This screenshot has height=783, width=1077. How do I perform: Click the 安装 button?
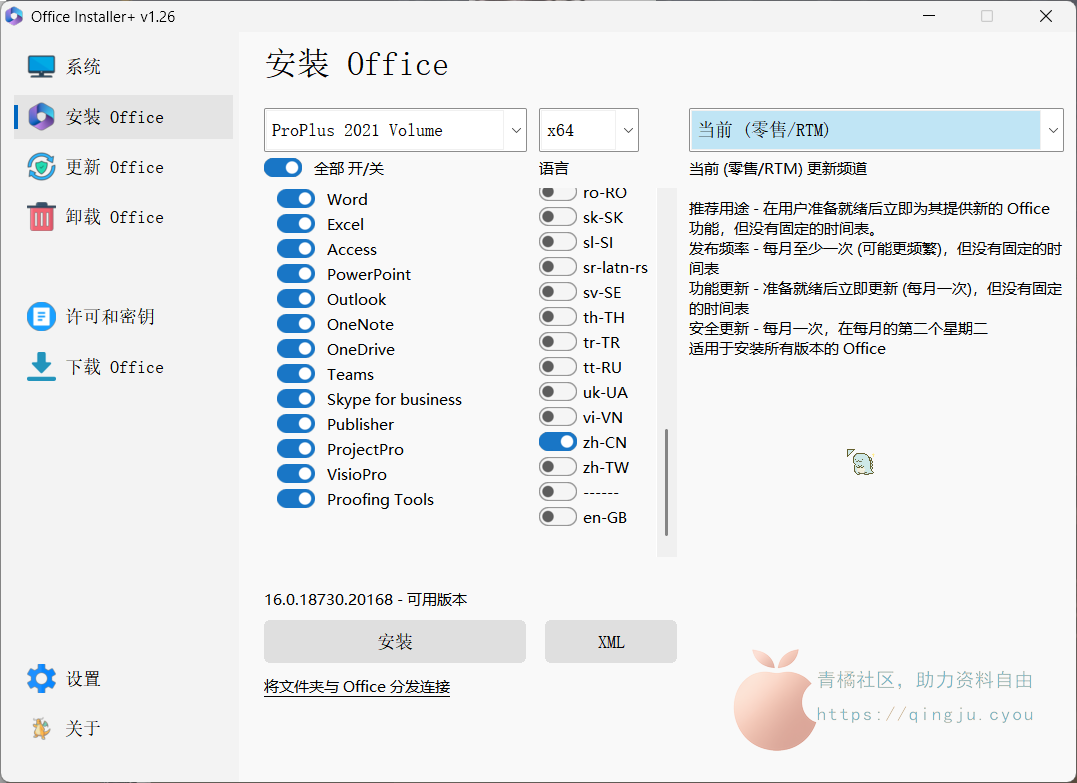[x=395, y=642]
